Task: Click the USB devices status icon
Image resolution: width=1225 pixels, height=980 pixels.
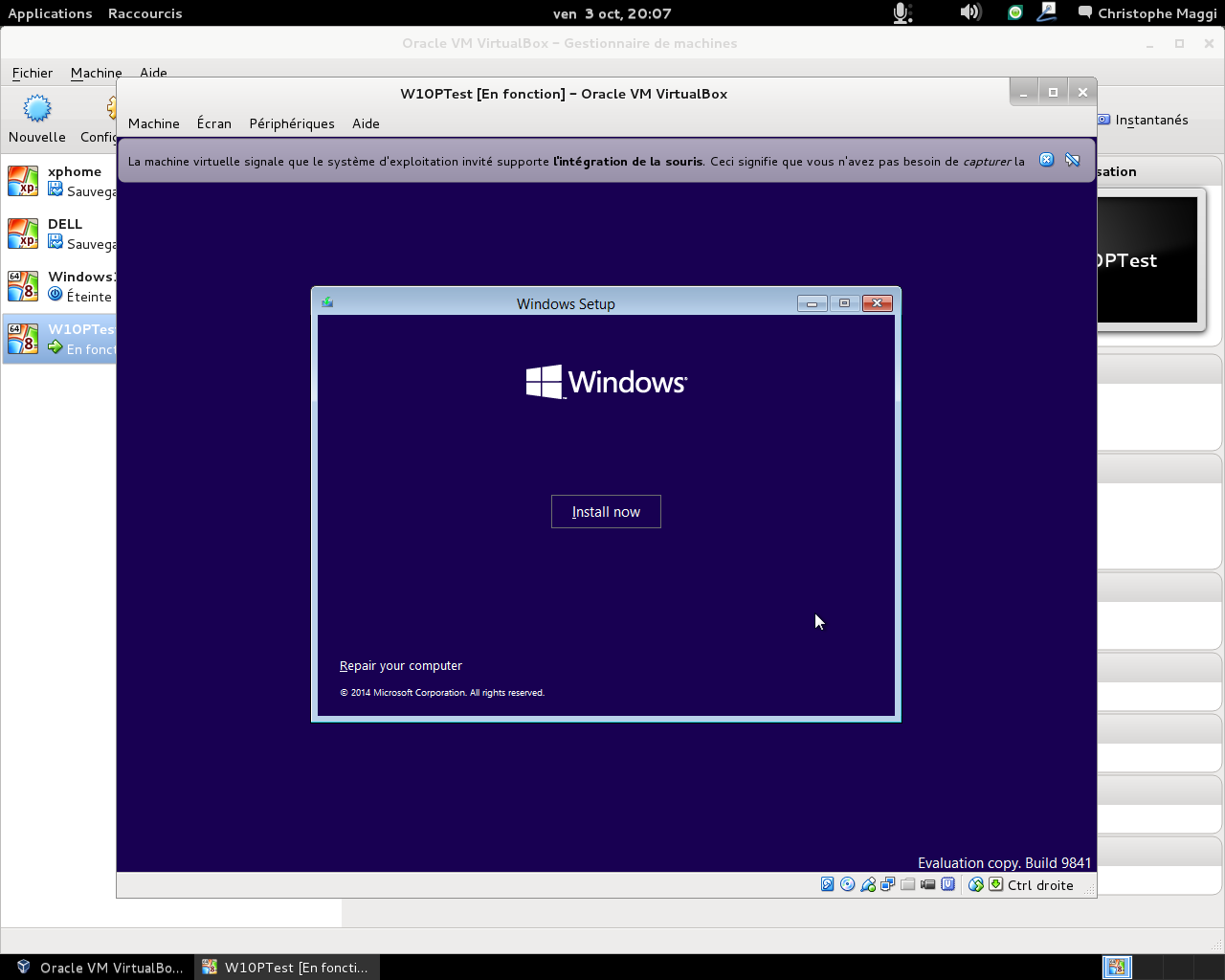Action: 868,884
